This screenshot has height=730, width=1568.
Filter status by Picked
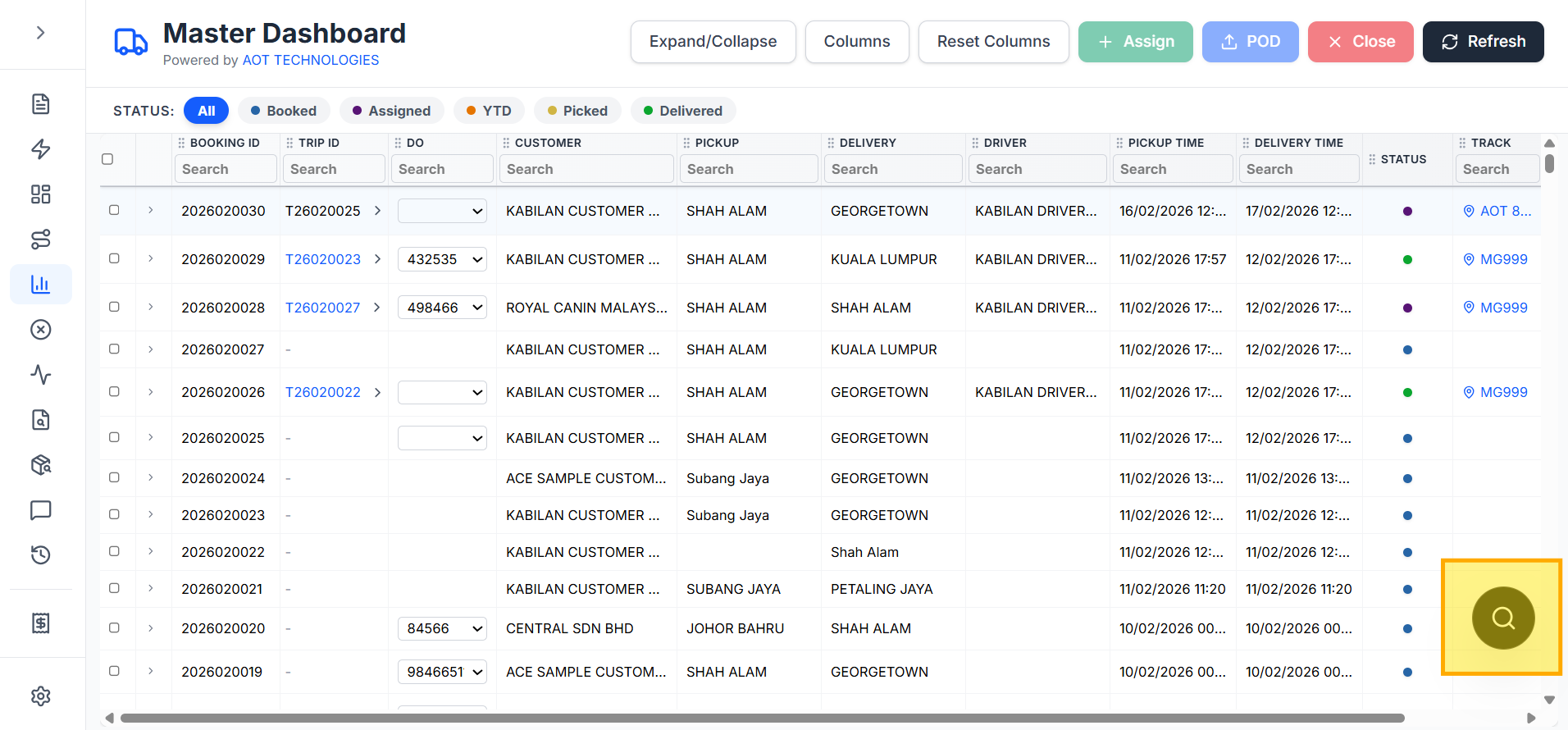pyautogui.click(x=577, y=111)
